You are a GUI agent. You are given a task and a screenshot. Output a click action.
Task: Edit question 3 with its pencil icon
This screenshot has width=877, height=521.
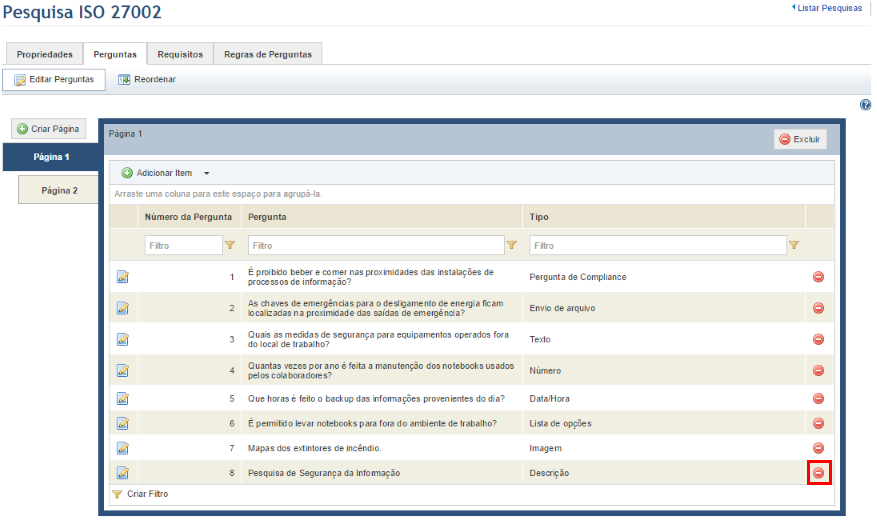[122, 339]
